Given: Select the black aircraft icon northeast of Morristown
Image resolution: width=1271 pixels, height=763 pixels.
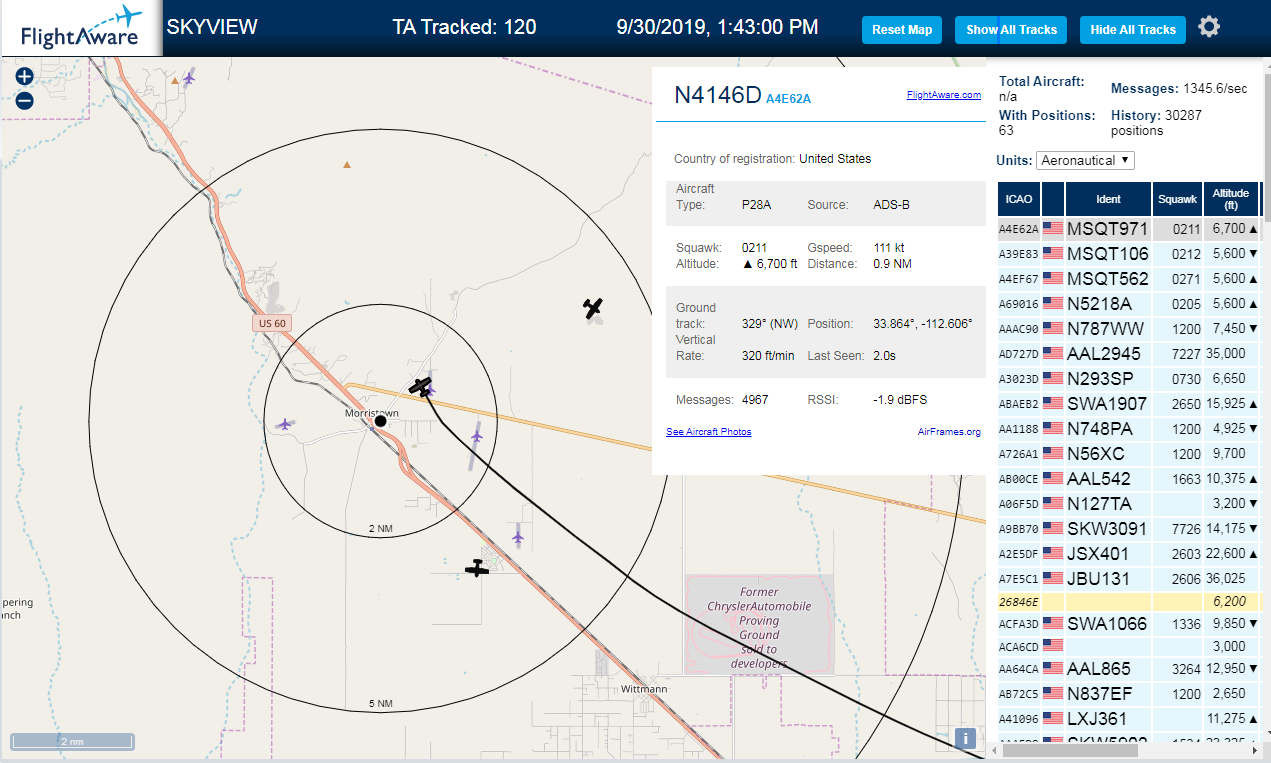Looking at the screenshot, I should coord(420,386).
